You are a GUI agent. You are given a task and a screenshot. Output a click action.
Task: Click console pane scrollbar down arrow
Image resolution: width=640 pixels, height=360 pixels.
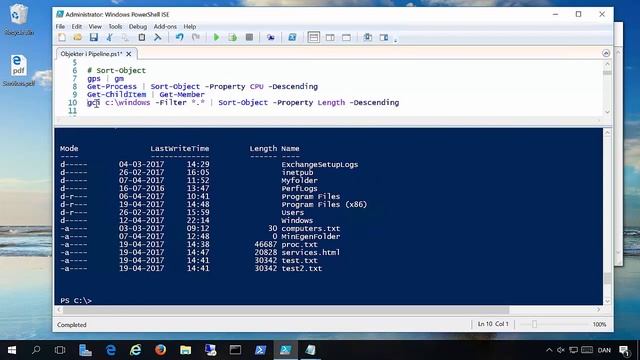click(x=607, y=301)
